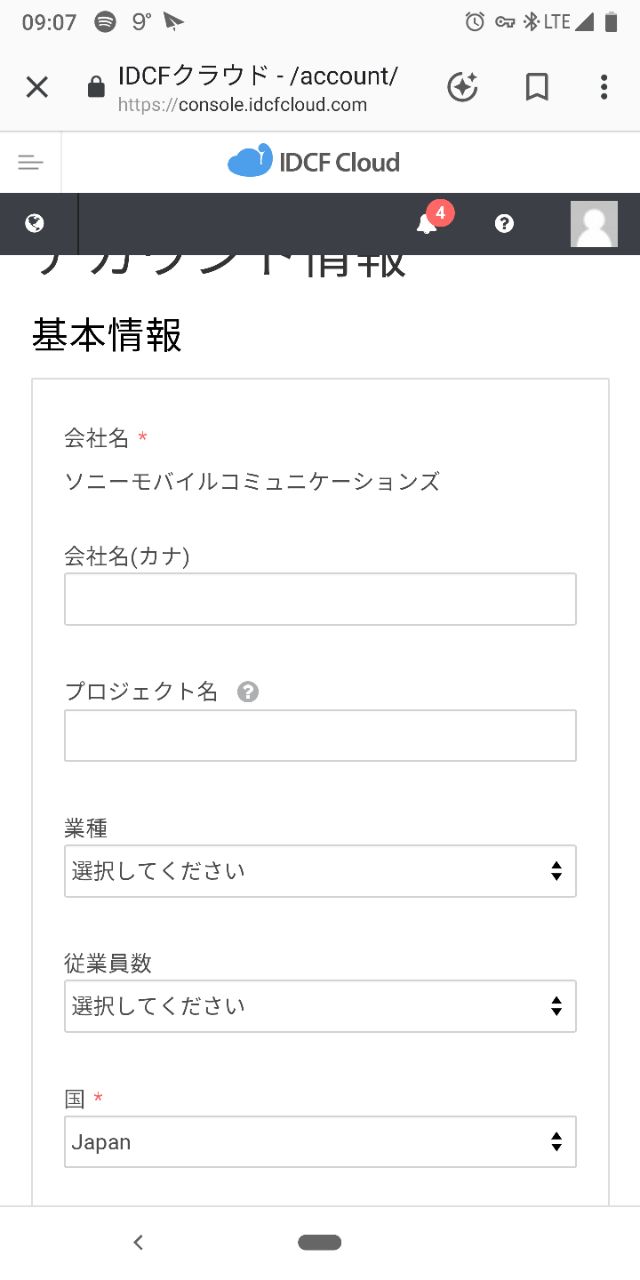Click the IDCF Cloud logo
Viewport: 640px width, 1280px height.
(x=313, y=161)
